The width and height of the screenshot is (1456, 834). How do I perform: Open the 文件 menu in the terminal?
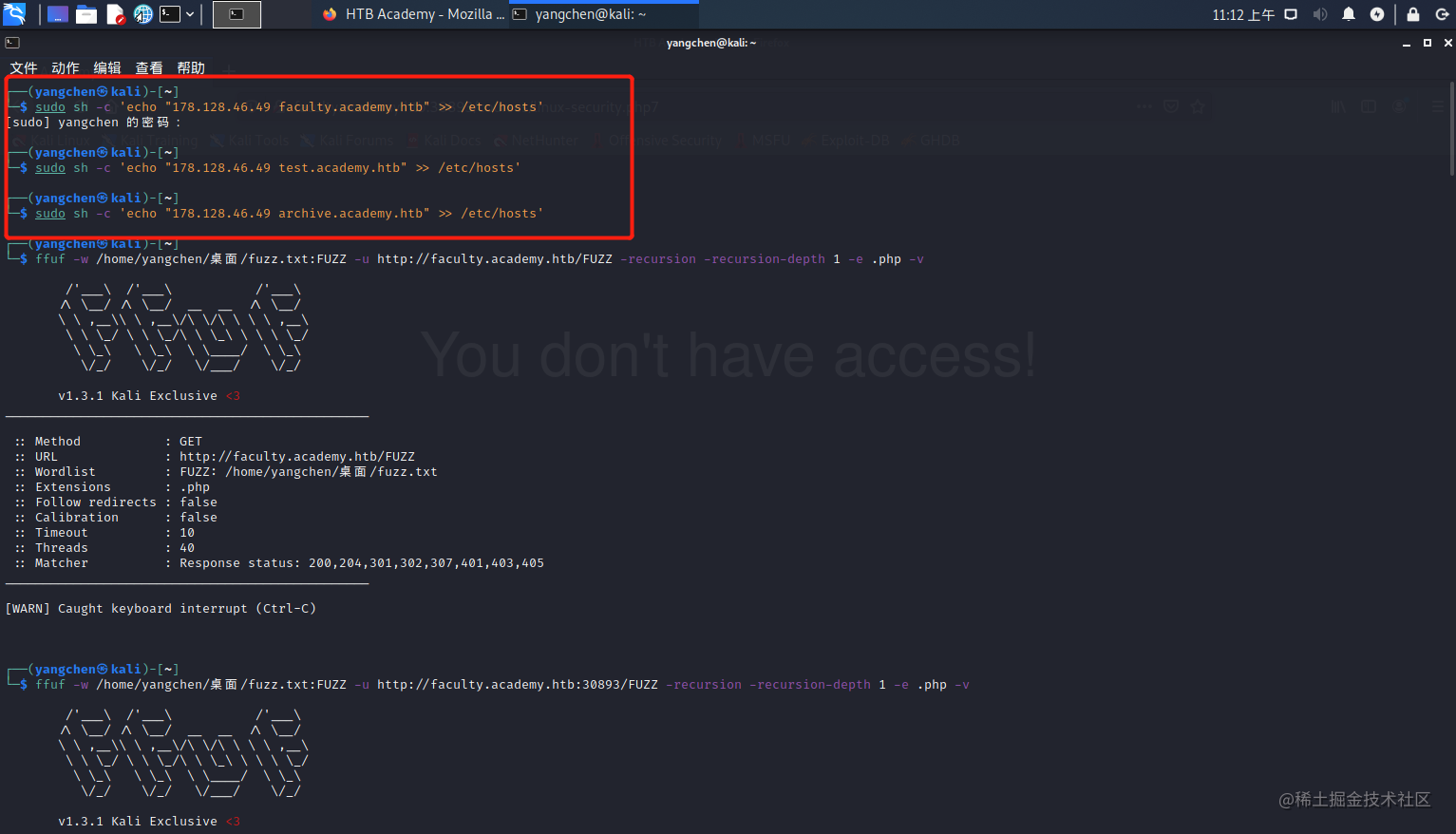(24, 67)
